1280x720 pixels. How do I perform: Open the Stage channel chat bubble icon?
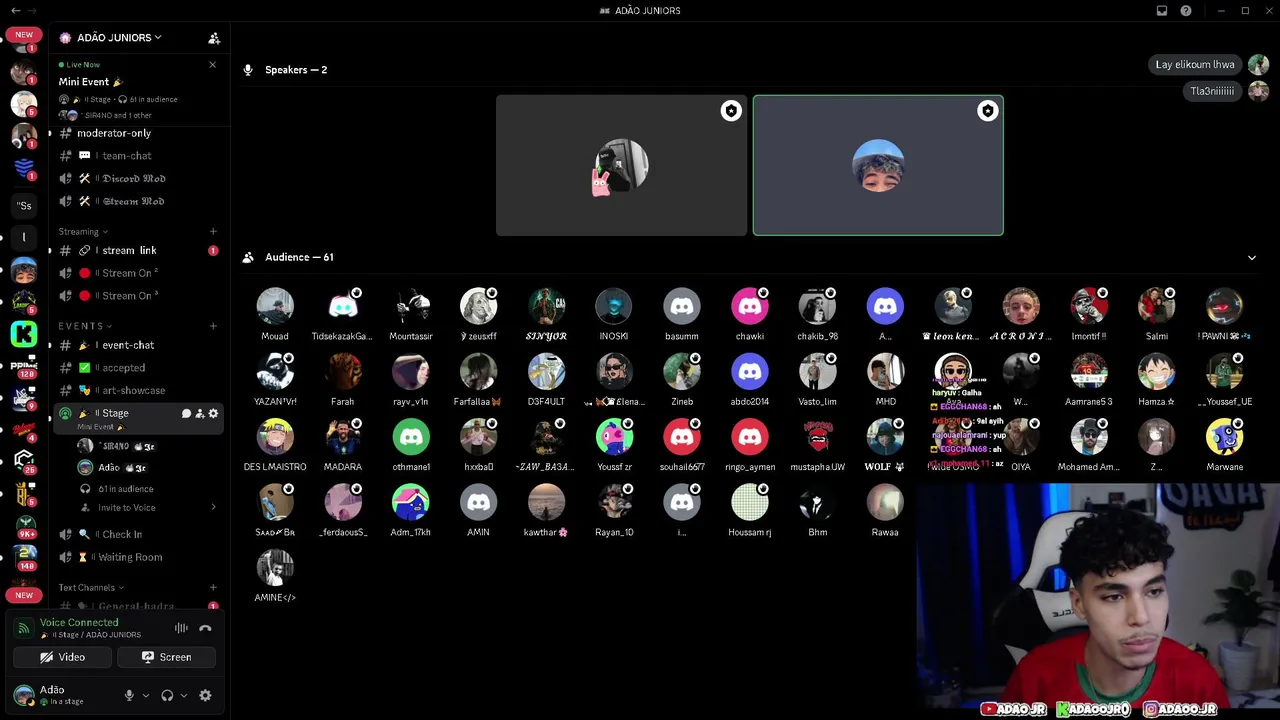(186, 413)
